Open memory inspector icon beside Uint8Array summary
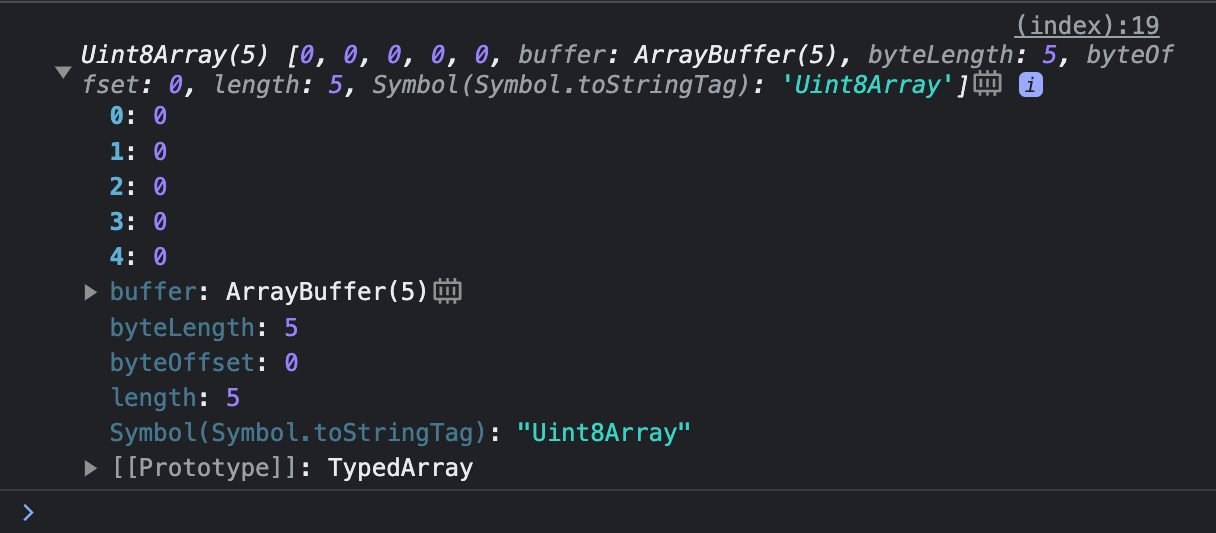Viewport: 1216px width, 533px height. pos(988,85)
